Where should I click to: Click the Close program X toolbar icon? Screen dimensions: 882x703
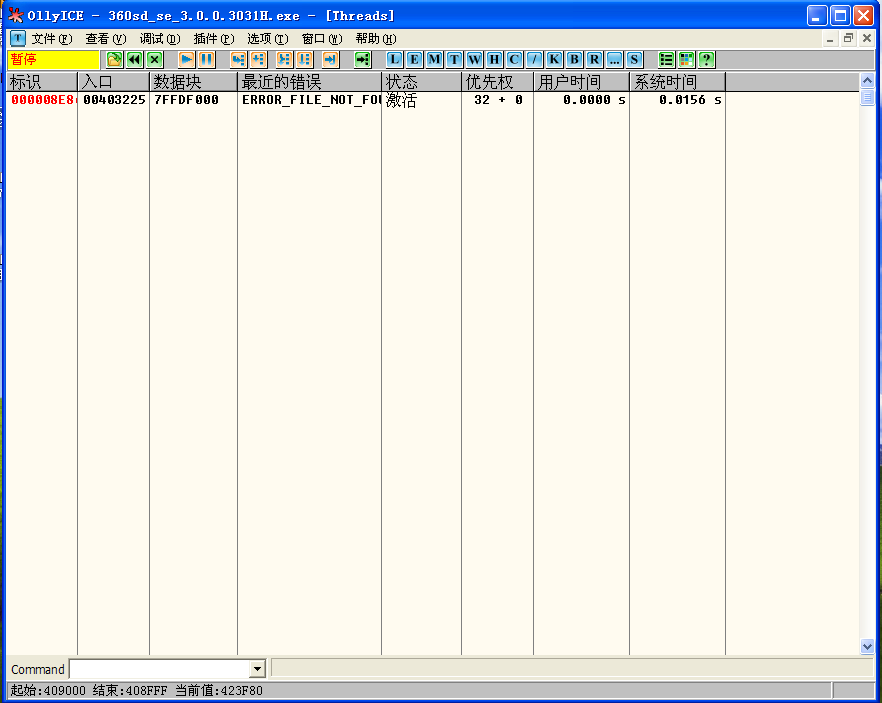tap(155, 60)
